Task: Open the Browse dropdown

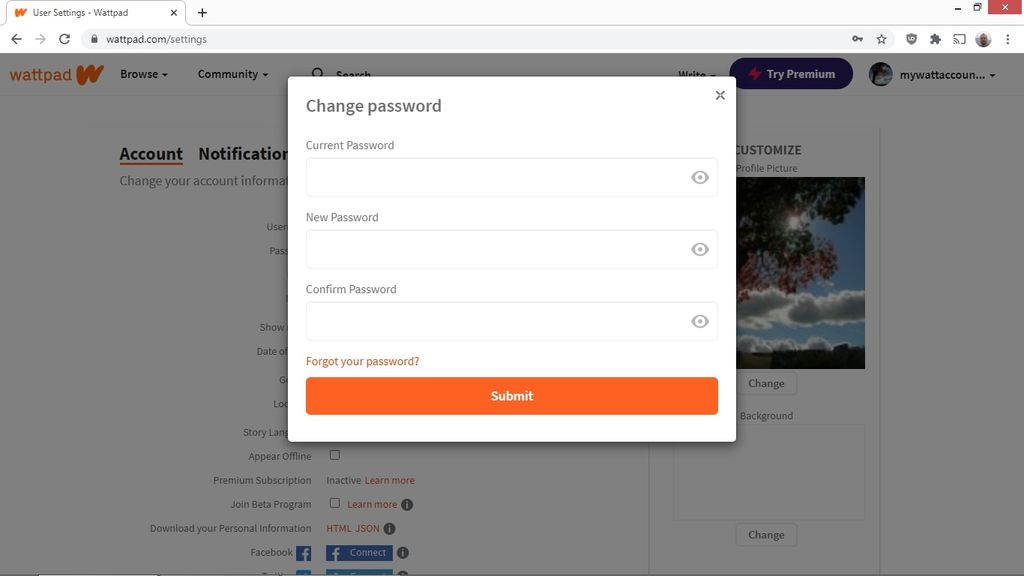Action: (x=142, y=74)
